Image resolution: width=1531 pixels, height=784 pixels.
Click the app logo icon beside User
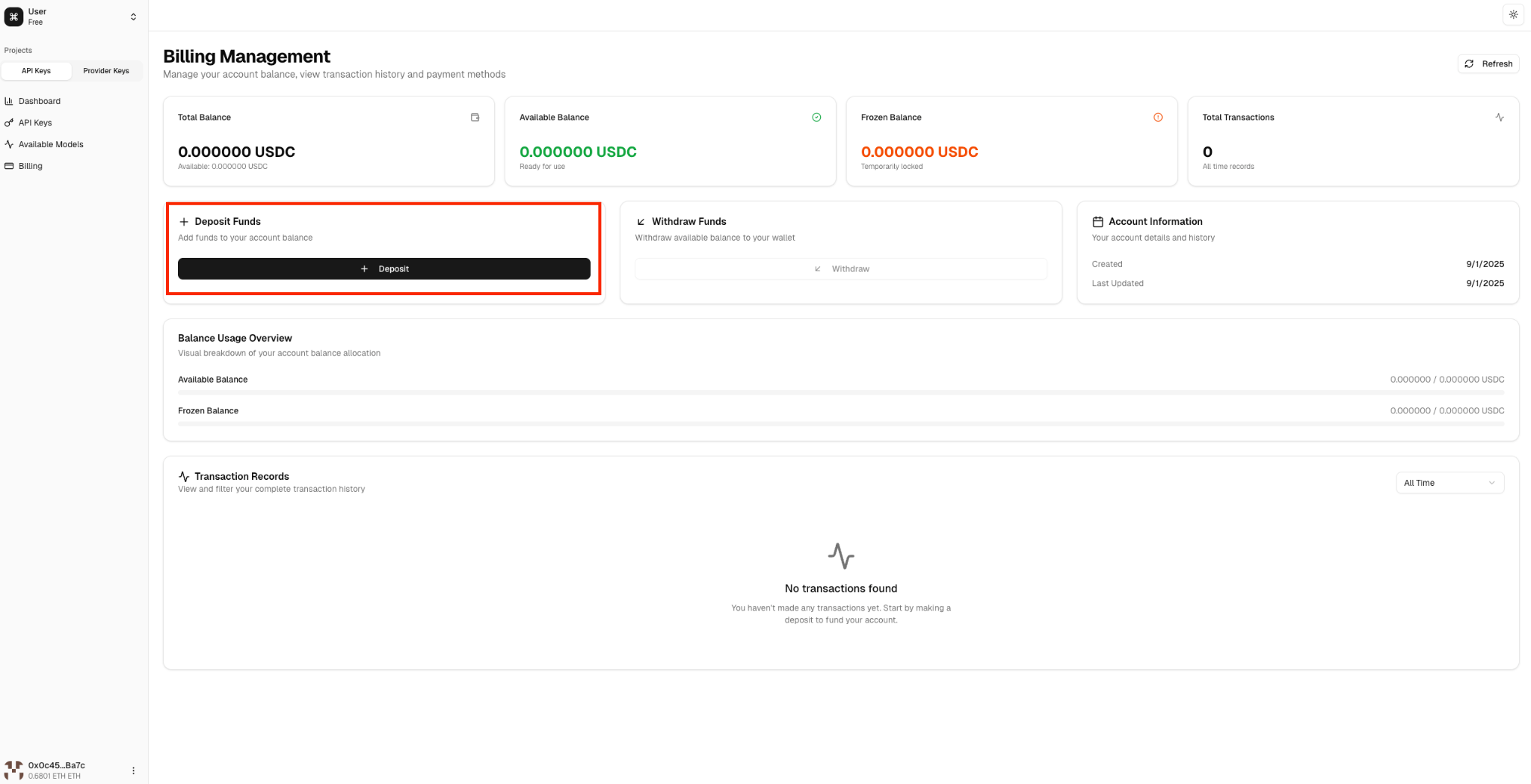13,16
